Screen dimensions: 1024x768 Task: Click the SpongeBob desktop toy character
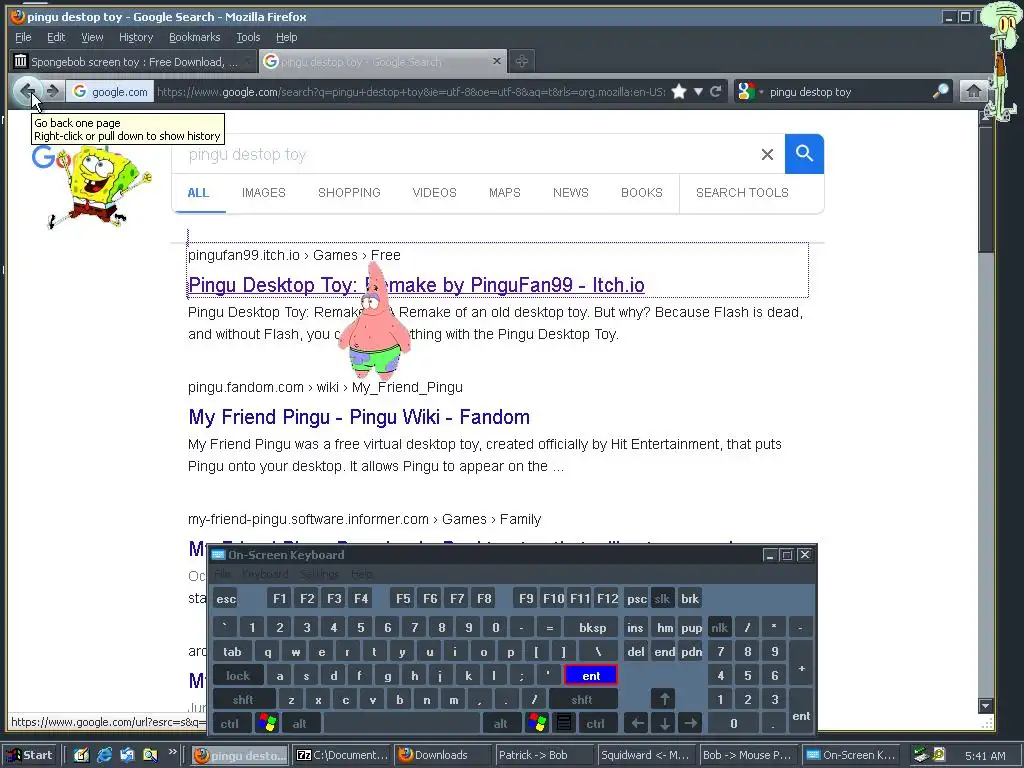pos(99,187)
